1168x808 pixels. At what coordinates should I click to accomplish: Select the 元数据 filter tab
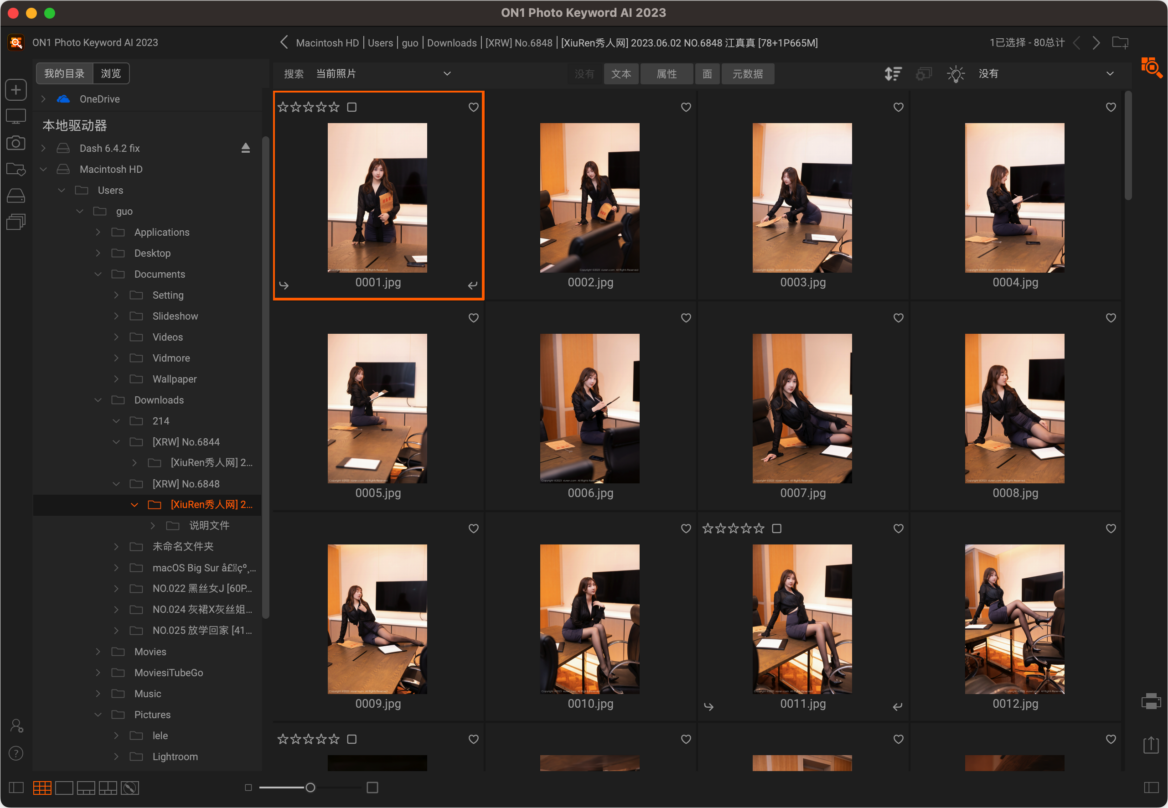(x=748, y=74)
